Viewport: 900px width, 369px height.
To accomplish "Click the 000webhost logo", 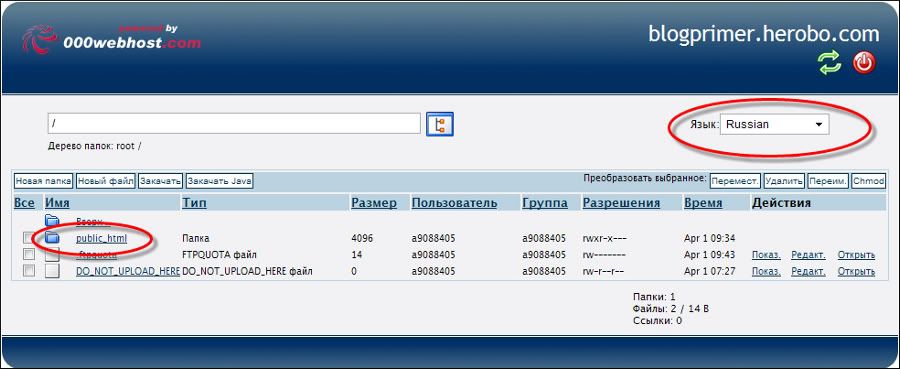I will tap(112, 39).
